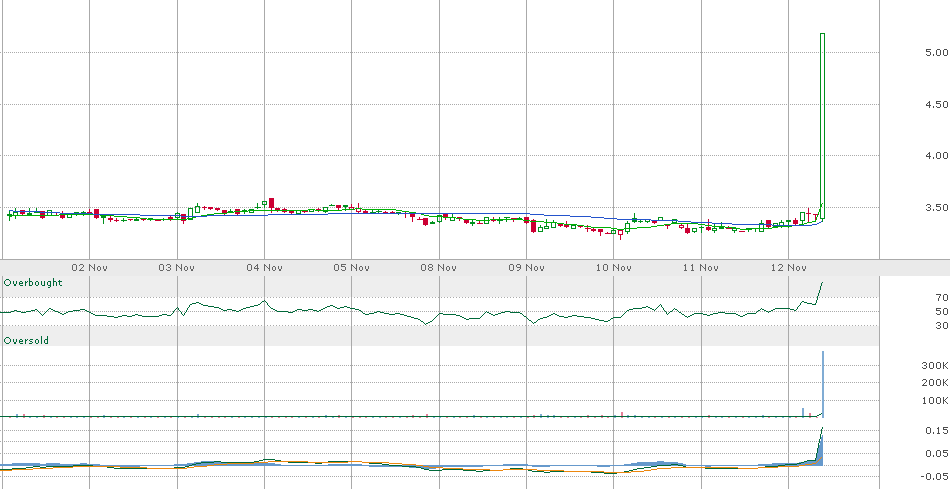The image size is (950, 489).
Task: Click the 4.00 price axis label
Action: tap(937, 156)
